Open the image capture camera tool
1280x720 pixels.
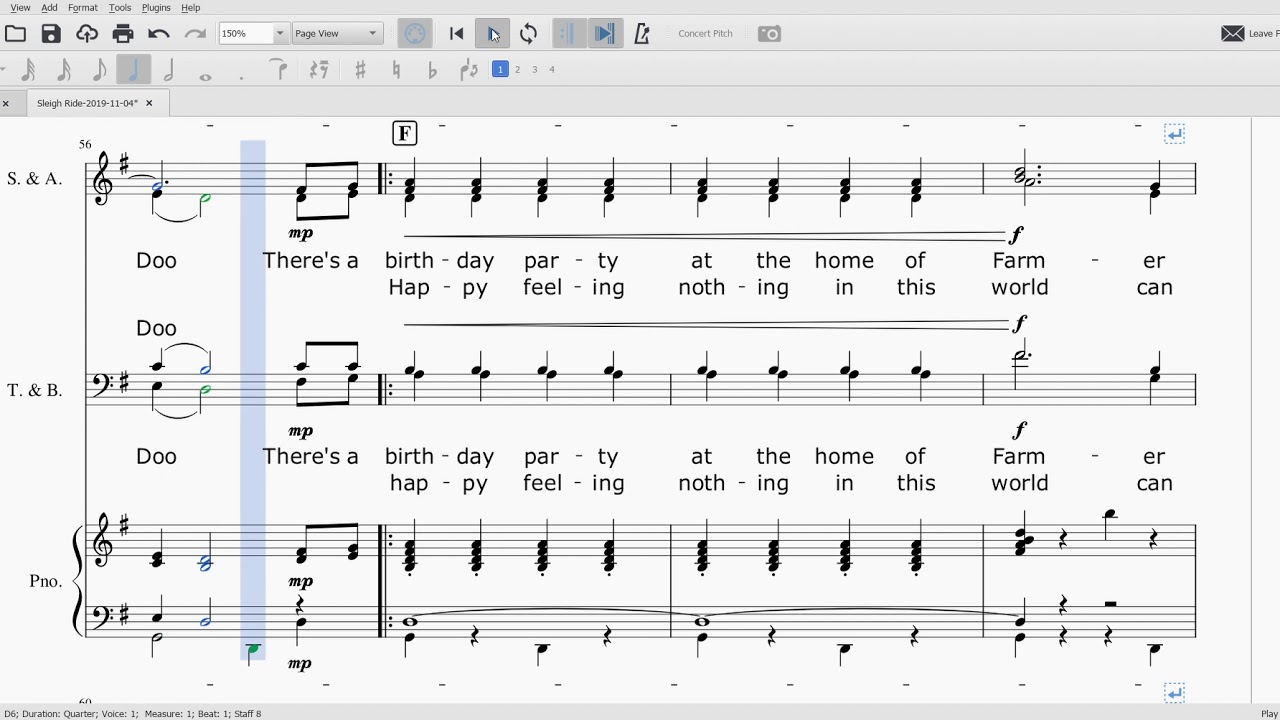click(x=769, y=34)
